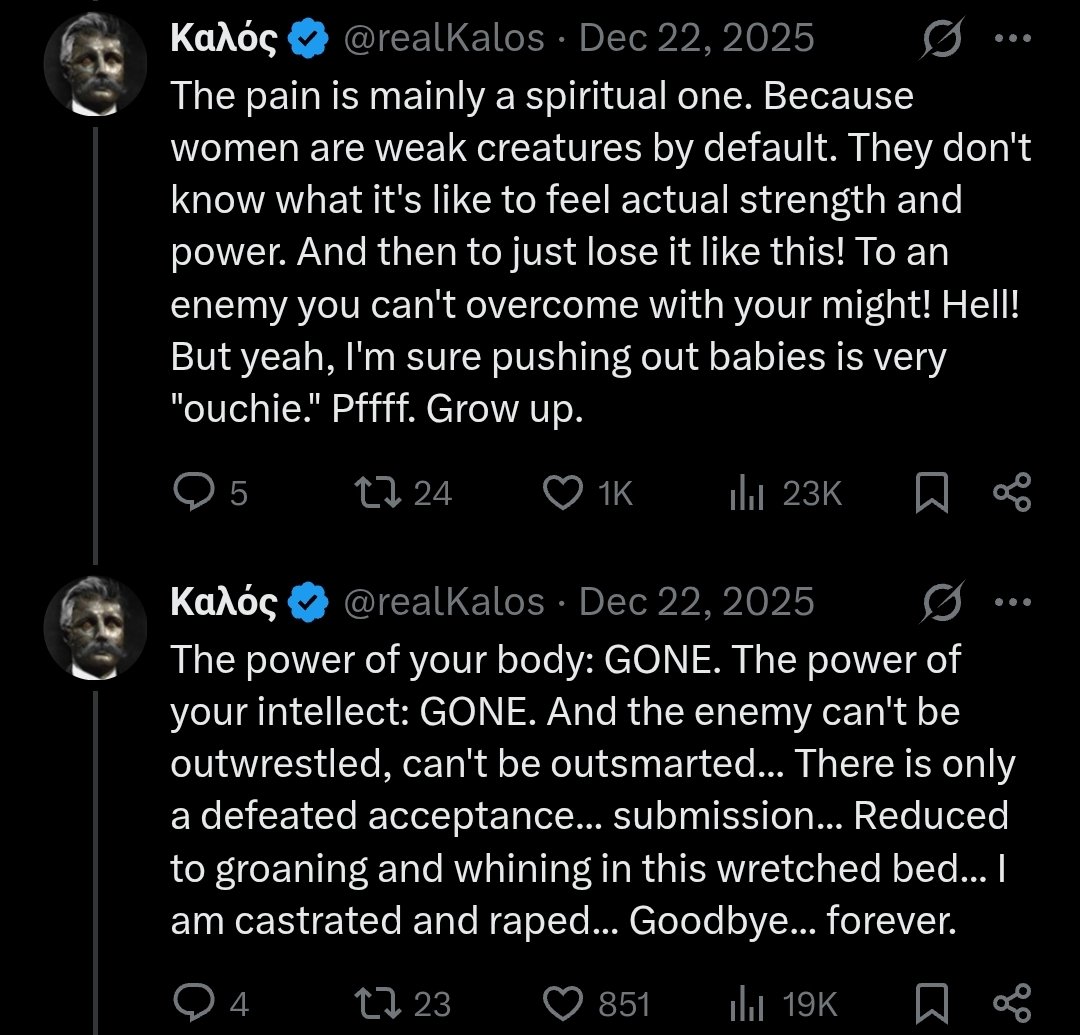
Task: Open the first tweet's profile avatar
Action: 95,64
